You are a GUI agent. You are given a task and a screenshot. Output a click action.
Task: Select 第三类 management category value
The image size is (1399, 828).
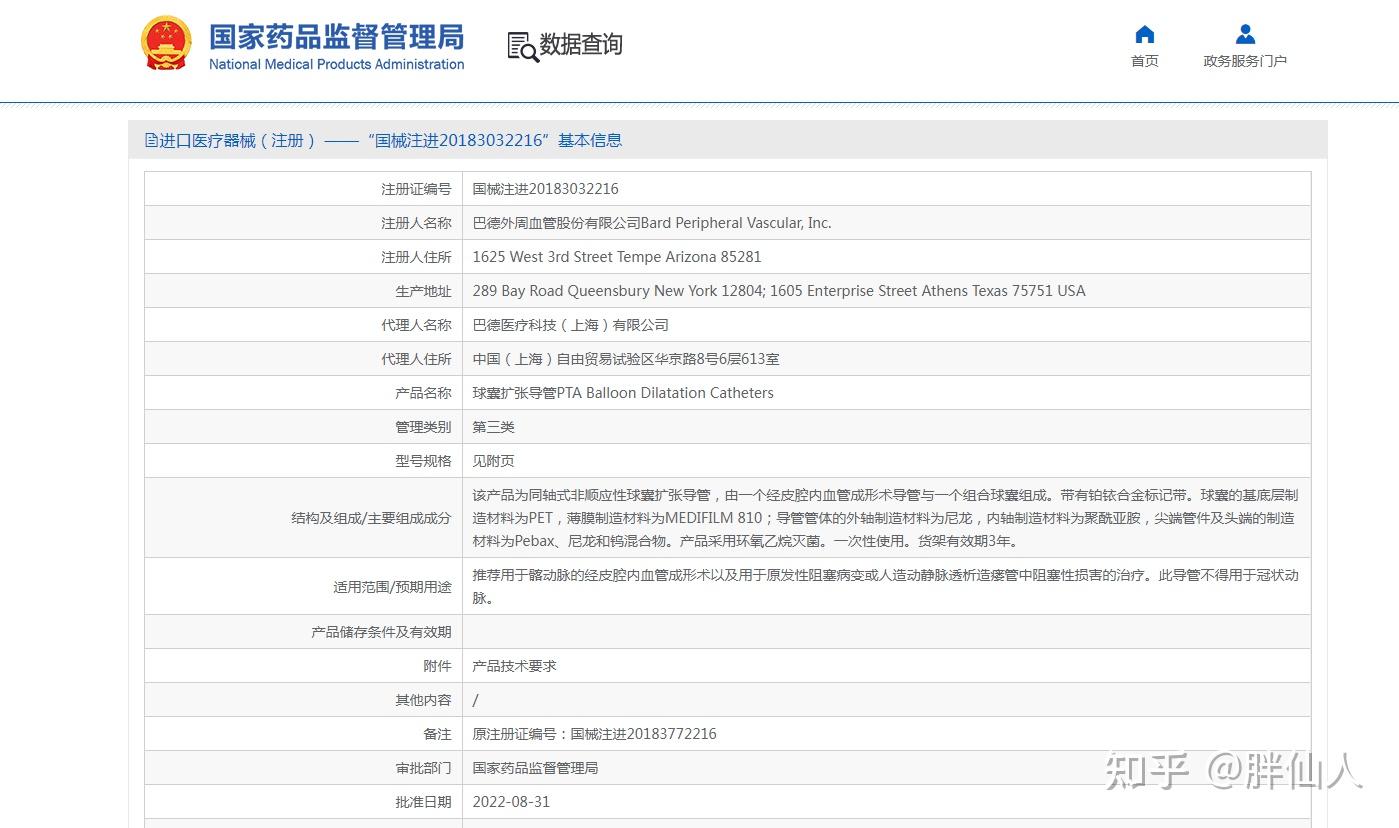[494, 427]
